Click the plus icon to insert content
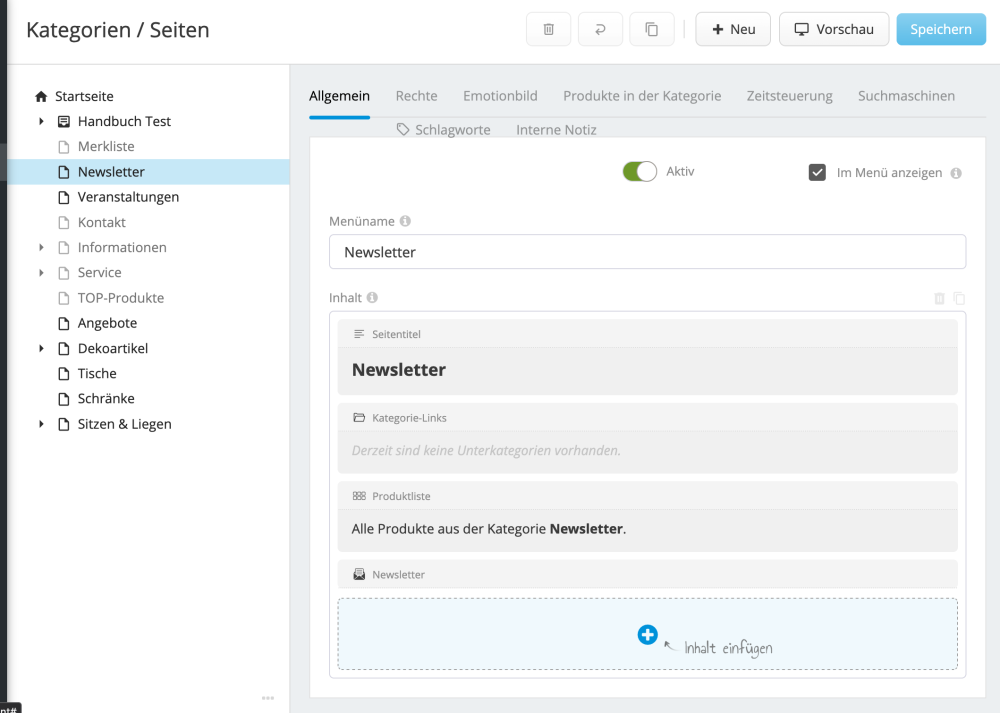 tap(647, 634)
